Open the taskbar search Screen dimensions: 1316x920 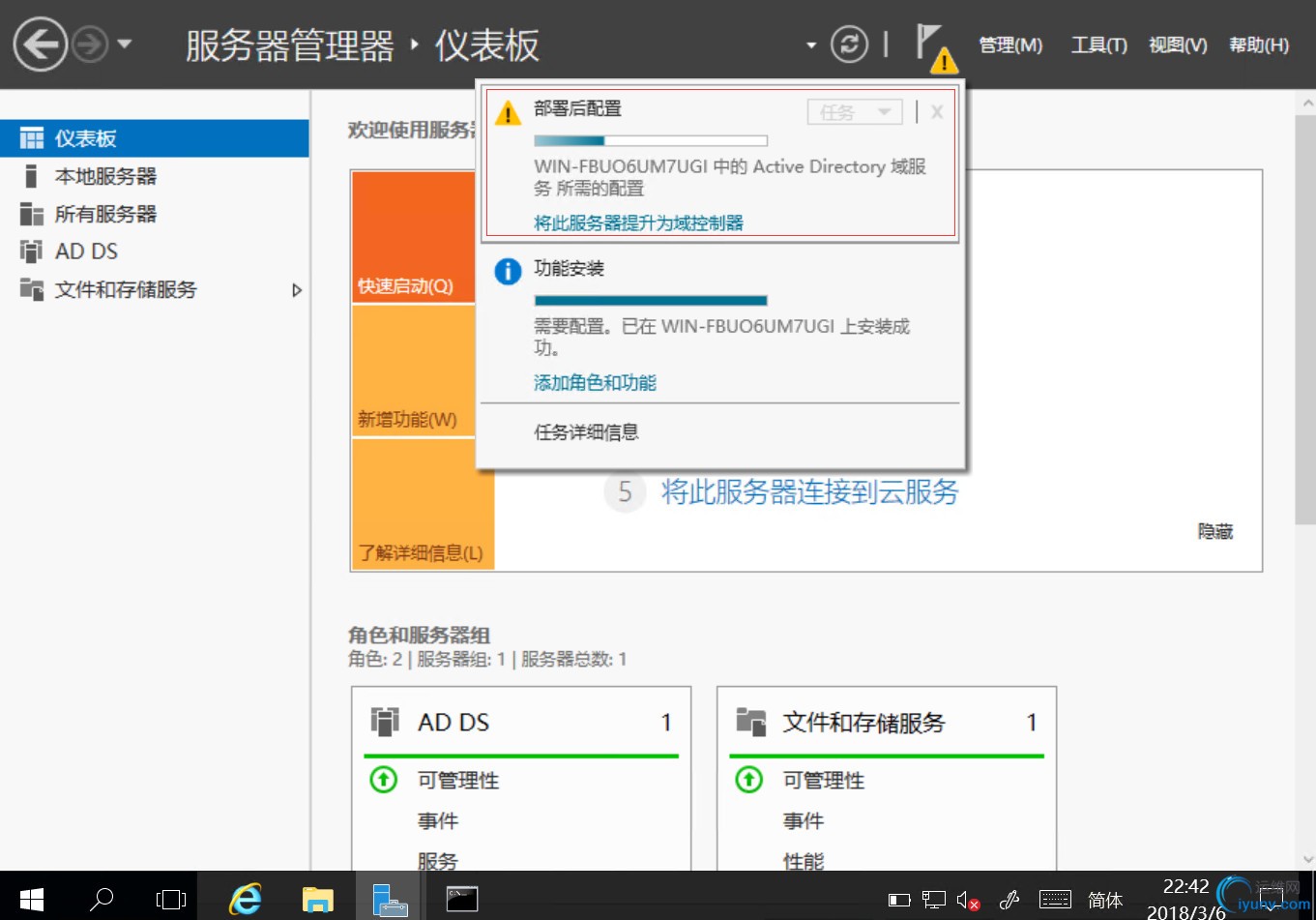101,900
